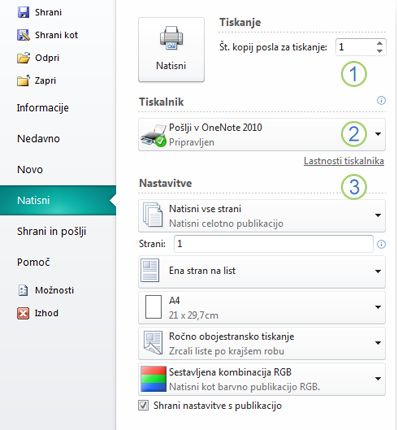The width and height of the screenshot is (398, 430).
Task: Click Zrcali liste po krajšem robu text
Action: point(226,351)
